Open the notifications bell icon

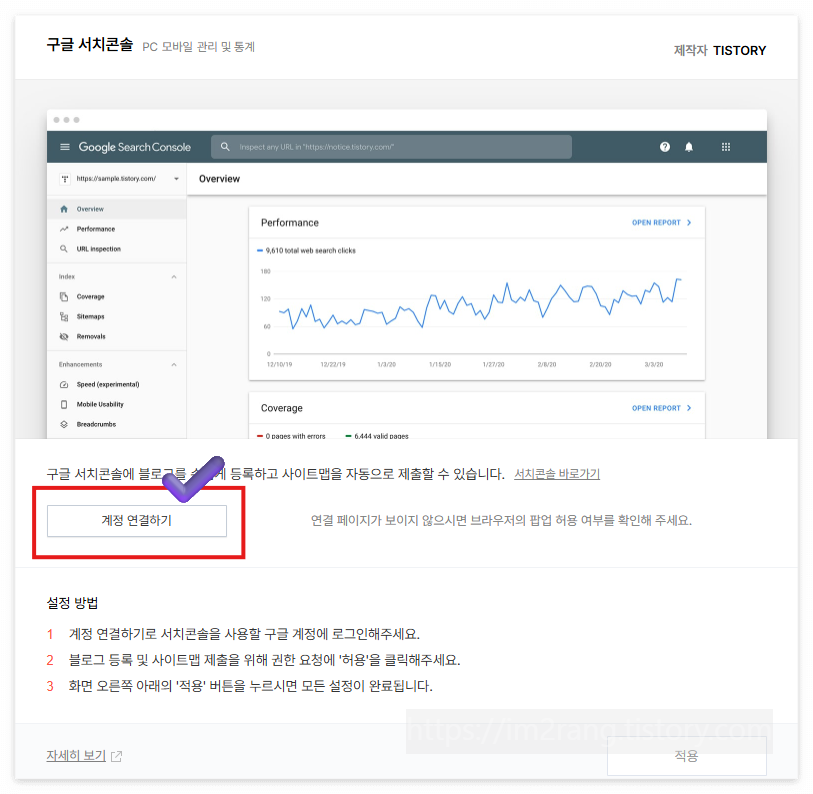click(689, 147)
